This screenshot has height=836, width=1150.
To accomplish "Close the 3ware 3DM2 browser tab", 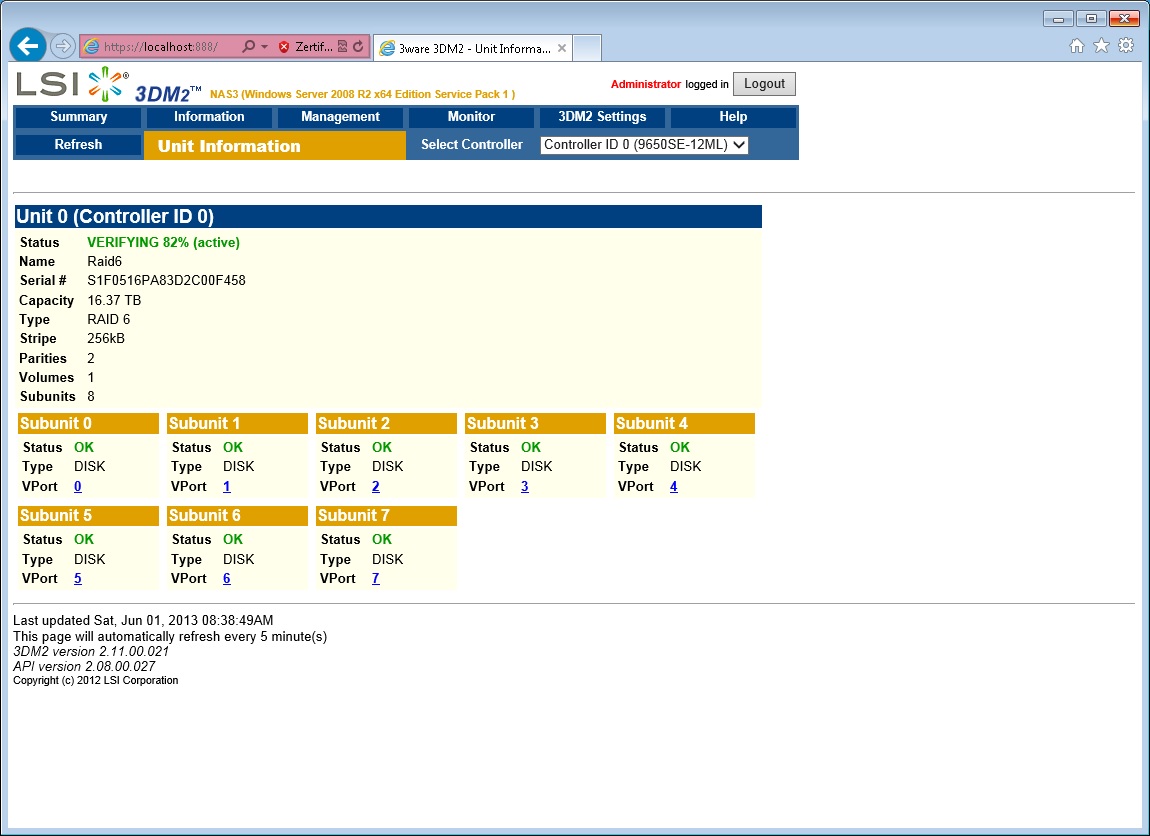I will tap(562, 48).
